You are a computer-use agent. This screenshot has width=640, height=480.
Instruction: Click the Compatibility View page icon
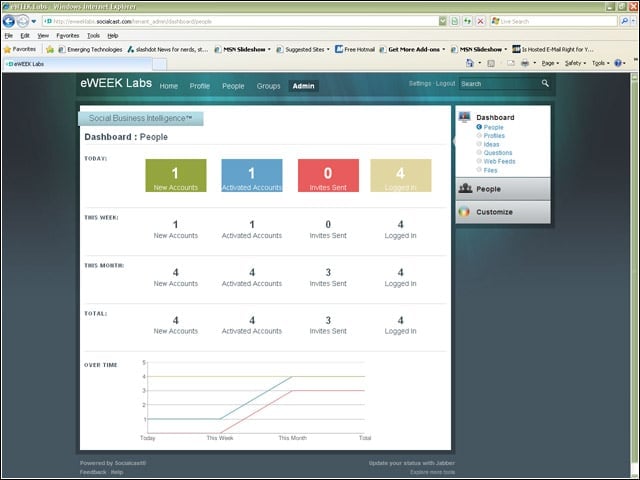click(x=454, y=21)
